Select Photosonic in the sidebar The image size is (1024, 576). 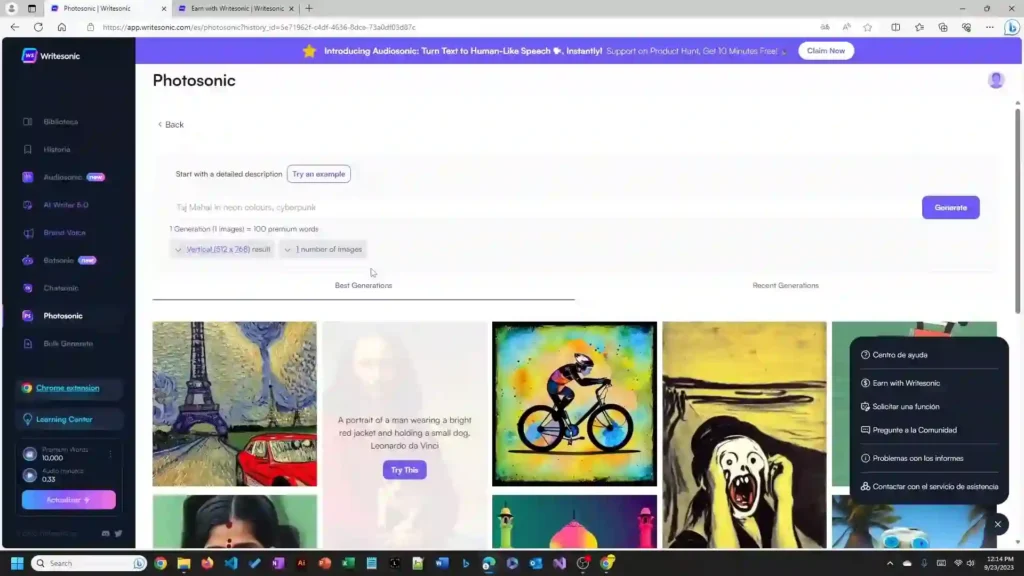63,315
